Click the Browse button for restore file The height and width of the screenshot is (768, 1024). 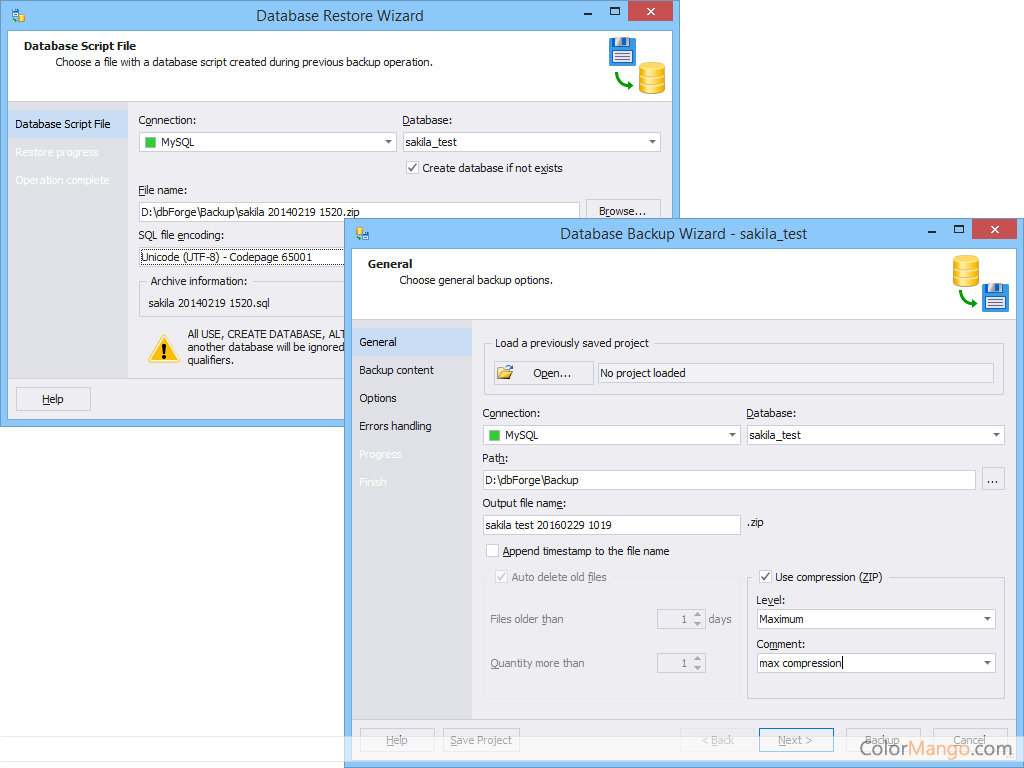pyautogui.click(x=622, y=211)
